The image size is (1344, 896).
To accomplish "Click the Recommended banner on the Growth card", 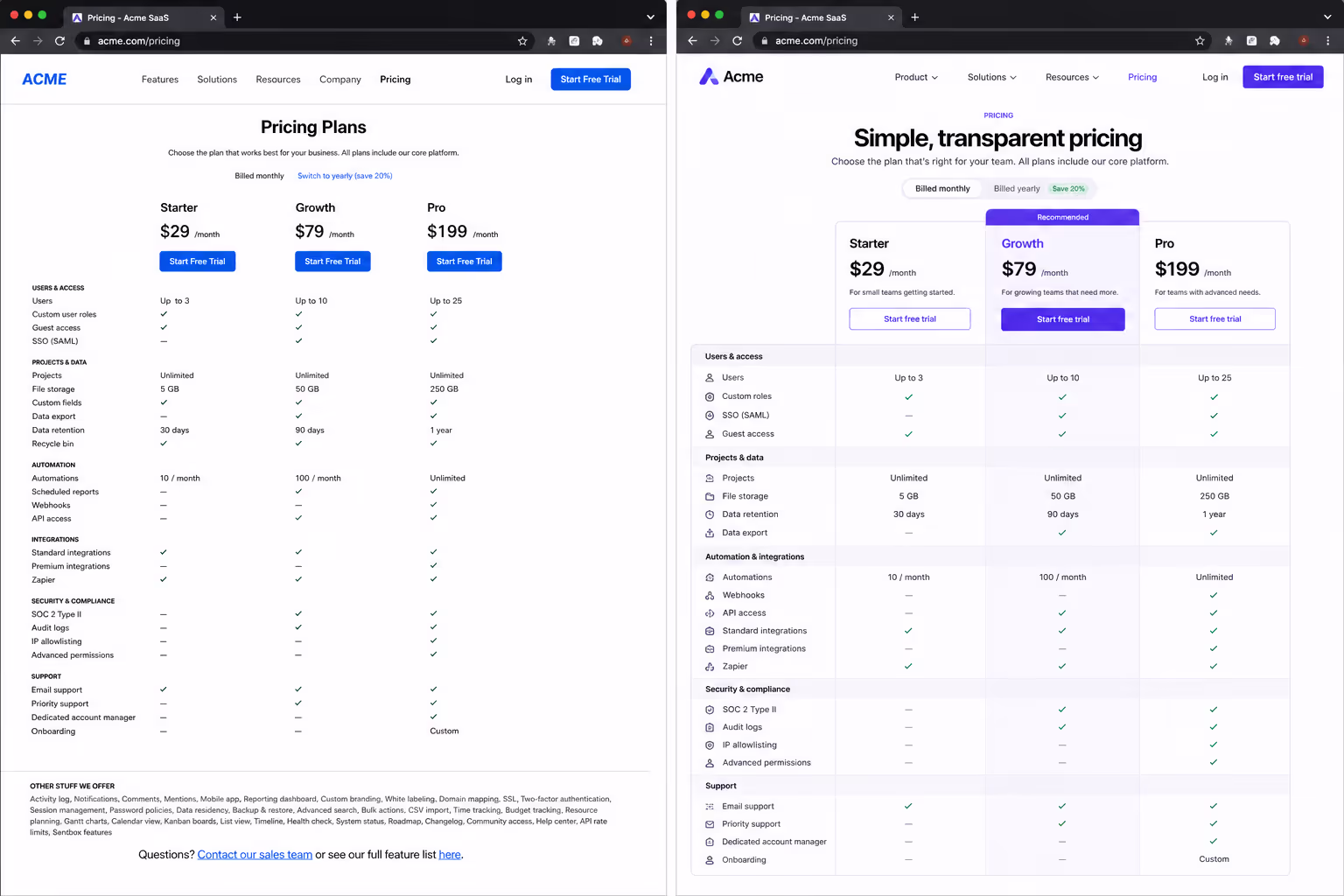I will click(x=1062, y=217).
